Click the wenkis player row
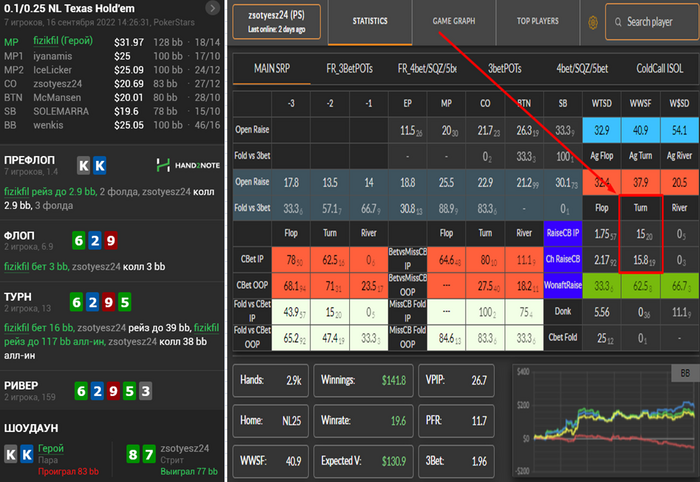Image resolution: width=700 pixels, height=482 pixels. 112,125
